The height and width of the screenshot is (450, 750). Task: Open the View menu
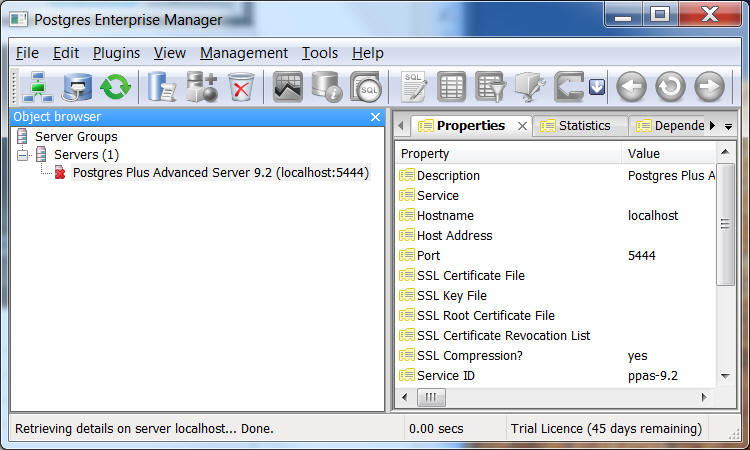coord(169,53)
